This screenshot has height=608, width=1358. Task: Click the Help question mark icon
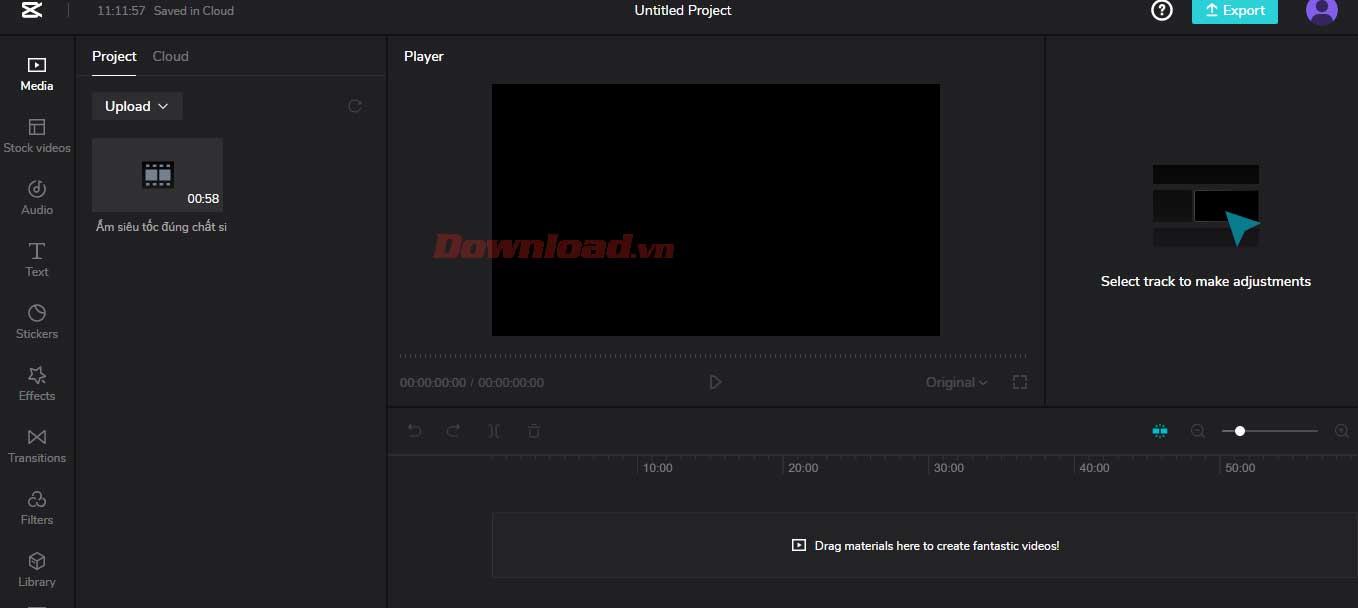[1161, 11]
